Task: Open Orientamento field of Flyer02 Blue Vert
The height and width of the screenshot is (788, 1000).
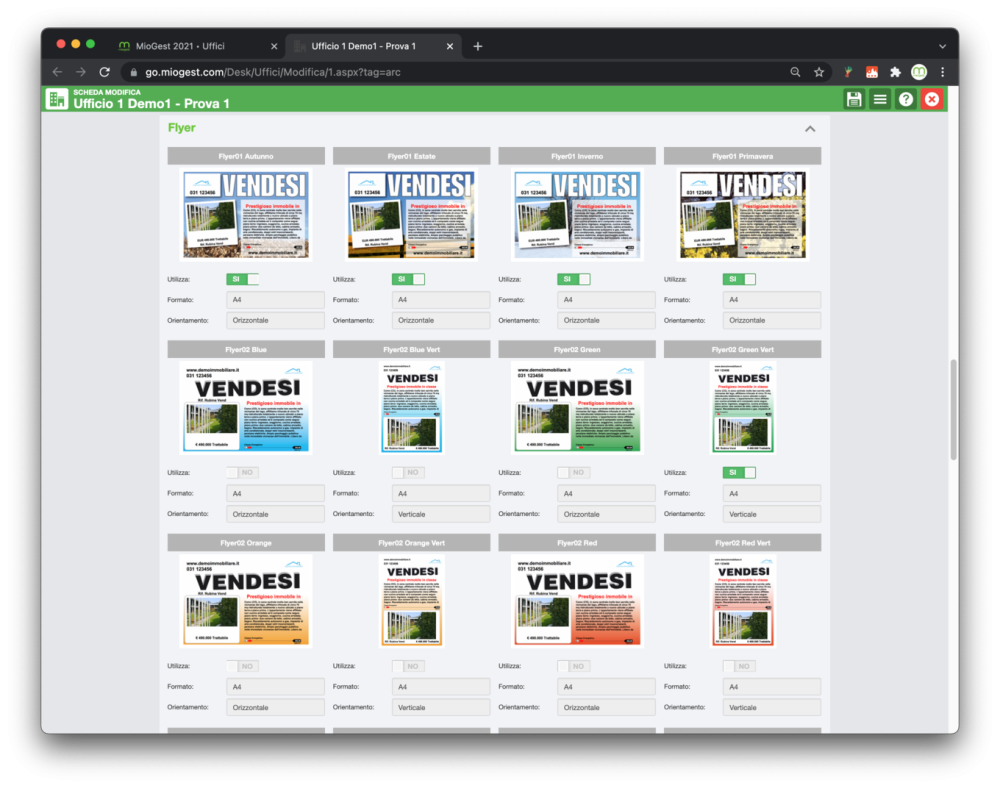Action: pos(441,514)
